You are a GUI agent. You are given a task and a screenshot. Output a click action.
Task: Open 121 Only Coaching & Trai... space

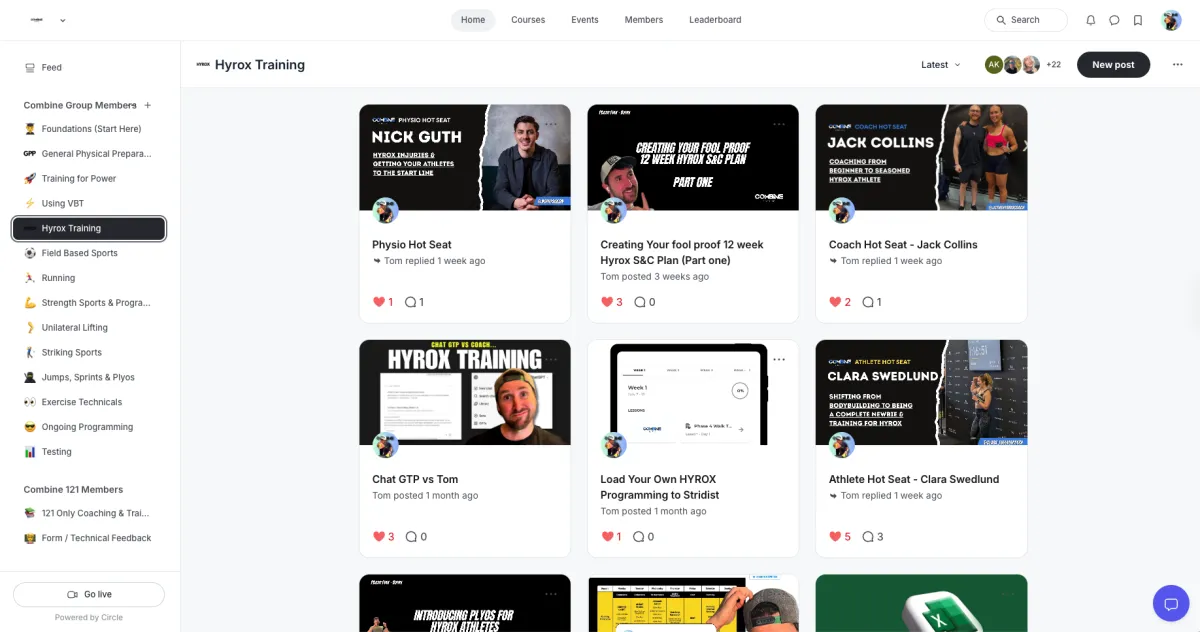[x=90, y=514]
